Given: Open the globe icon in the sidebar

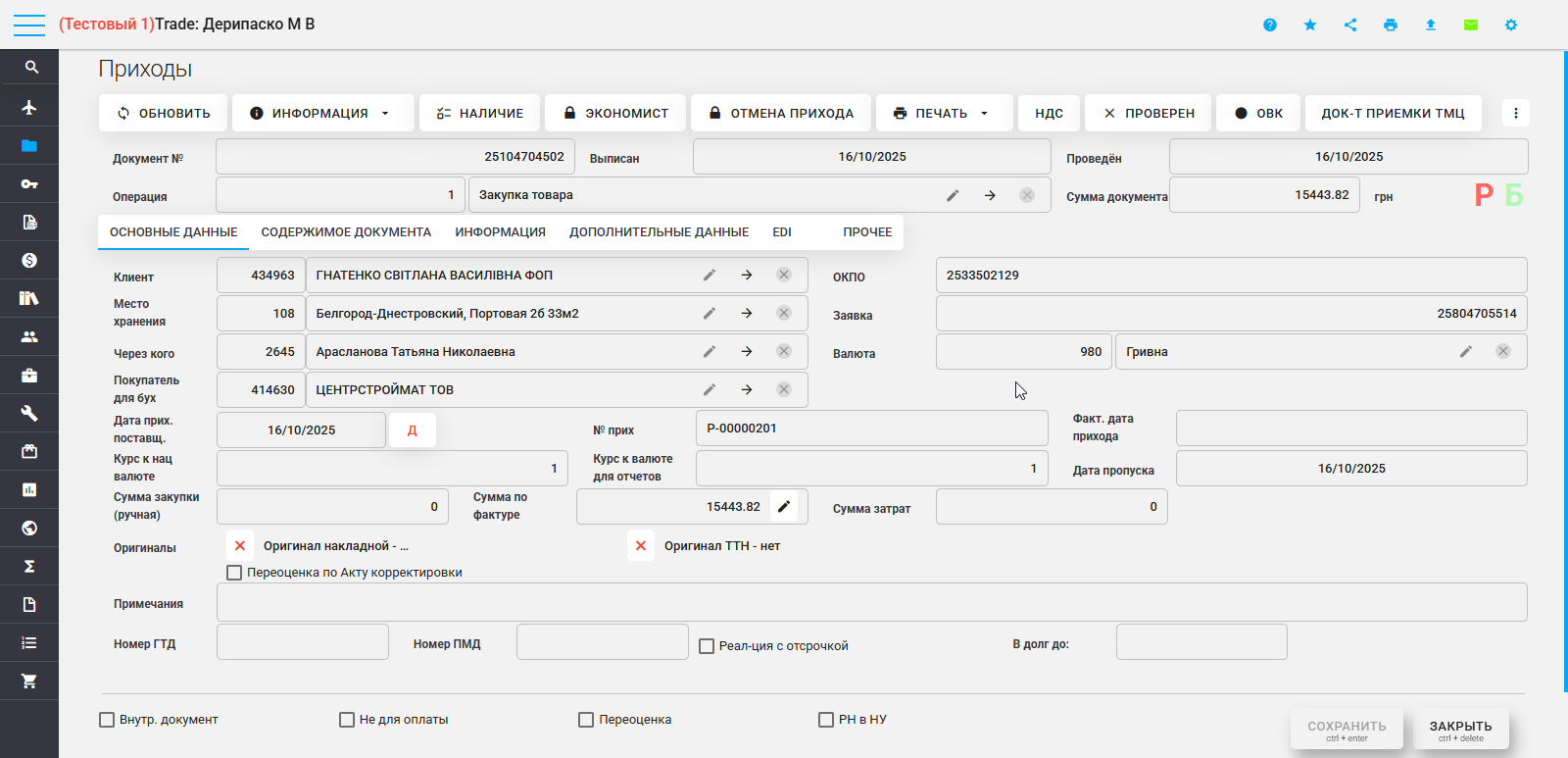Looking at the screenshot, I should pyautogui.click(x=29, y=528).
